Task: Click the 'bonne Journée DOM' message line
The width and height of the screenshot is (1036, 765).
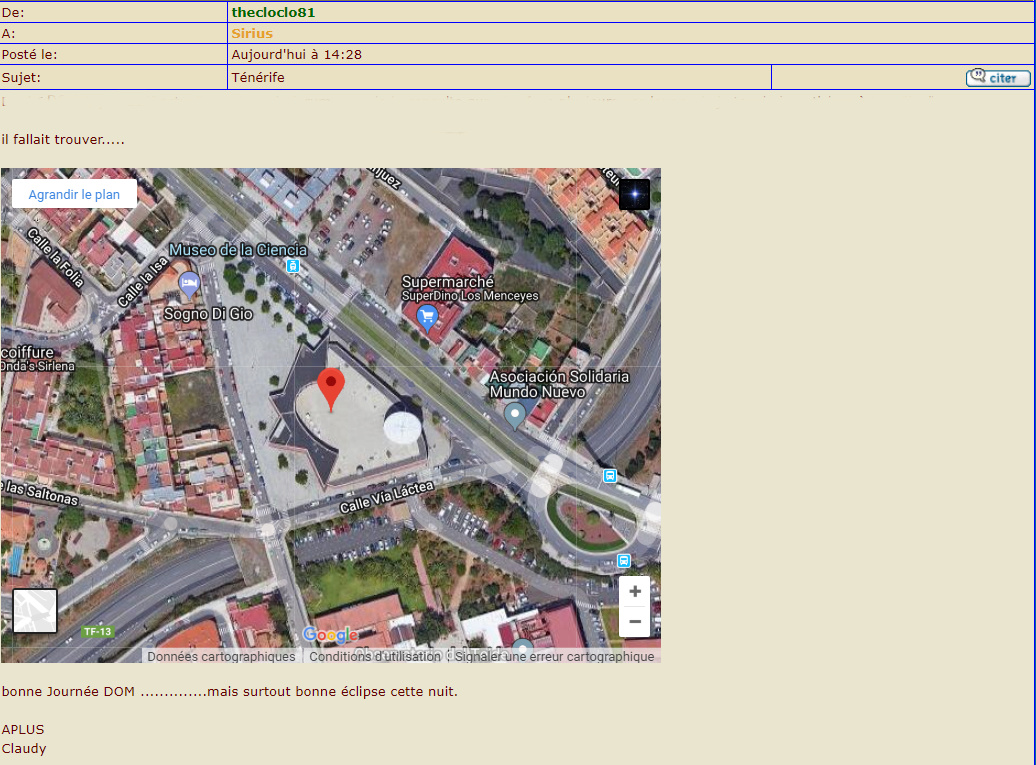Action: click(229, 692)
